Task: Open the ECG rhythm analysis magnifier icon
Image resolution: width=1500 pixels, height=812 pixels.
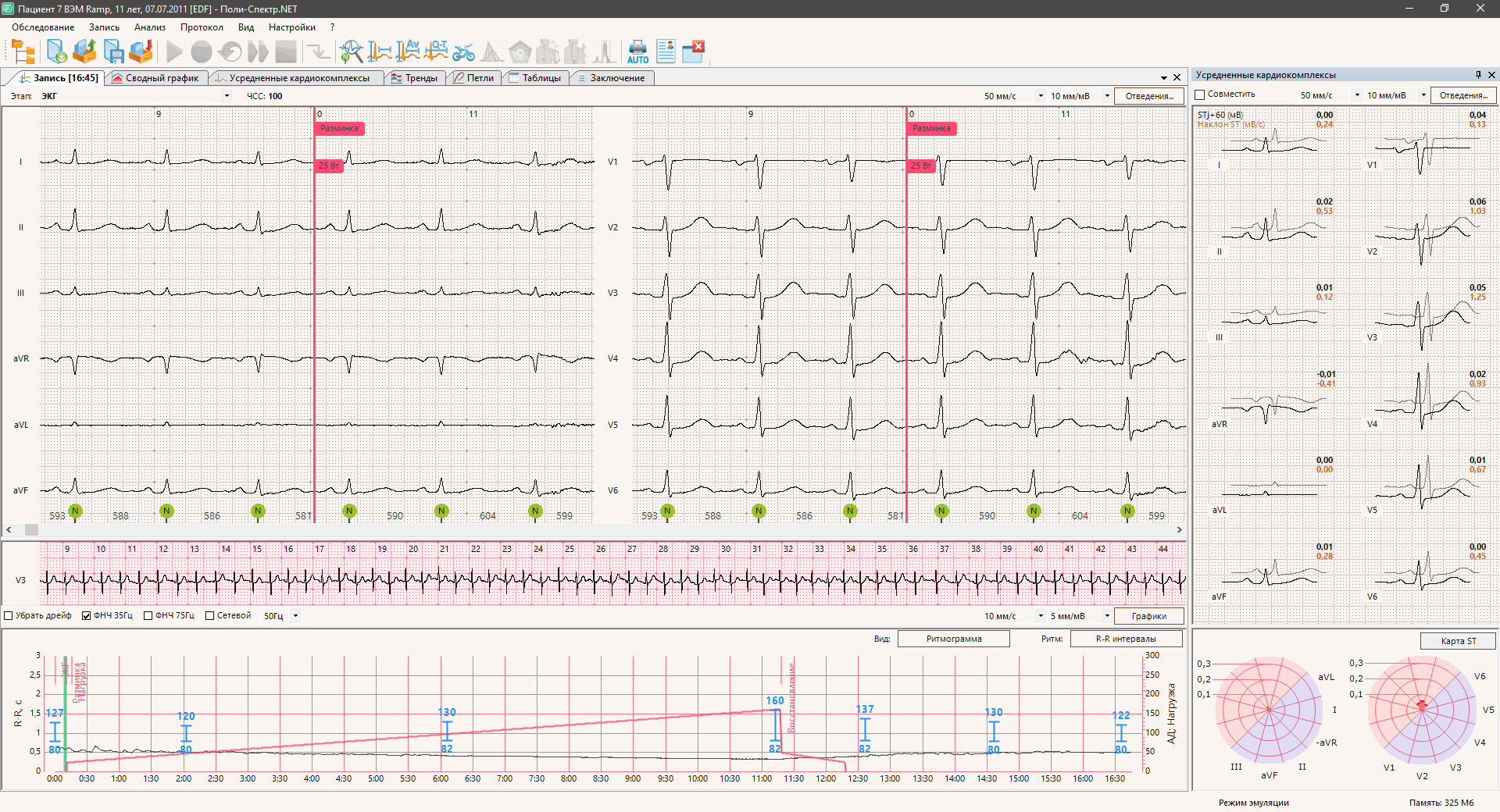Action: click(352, 52)
